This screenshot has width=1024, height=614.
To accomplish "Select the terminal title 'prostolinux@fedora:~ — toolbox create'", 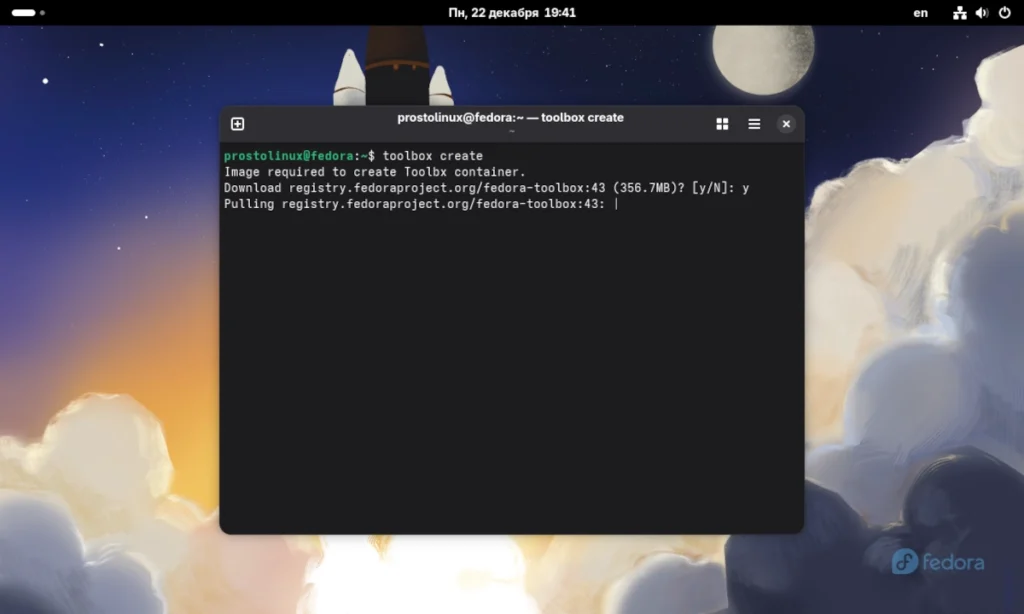I will [x=510, y=118].
